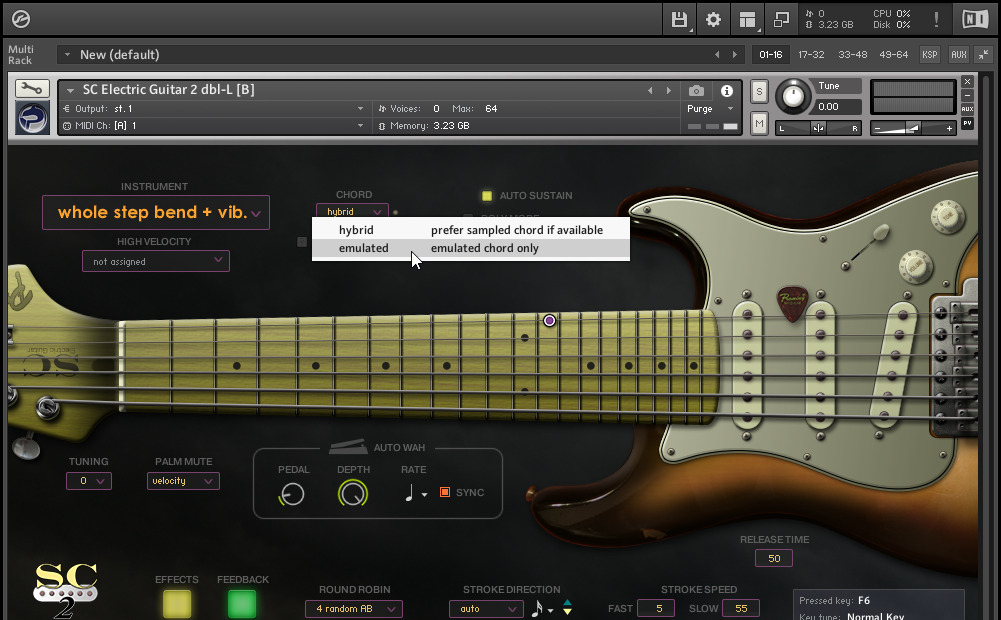Load the previous multi with left arrow
Image resolution: width=1001 pixels, height=620 pixels.
[717, 55]
